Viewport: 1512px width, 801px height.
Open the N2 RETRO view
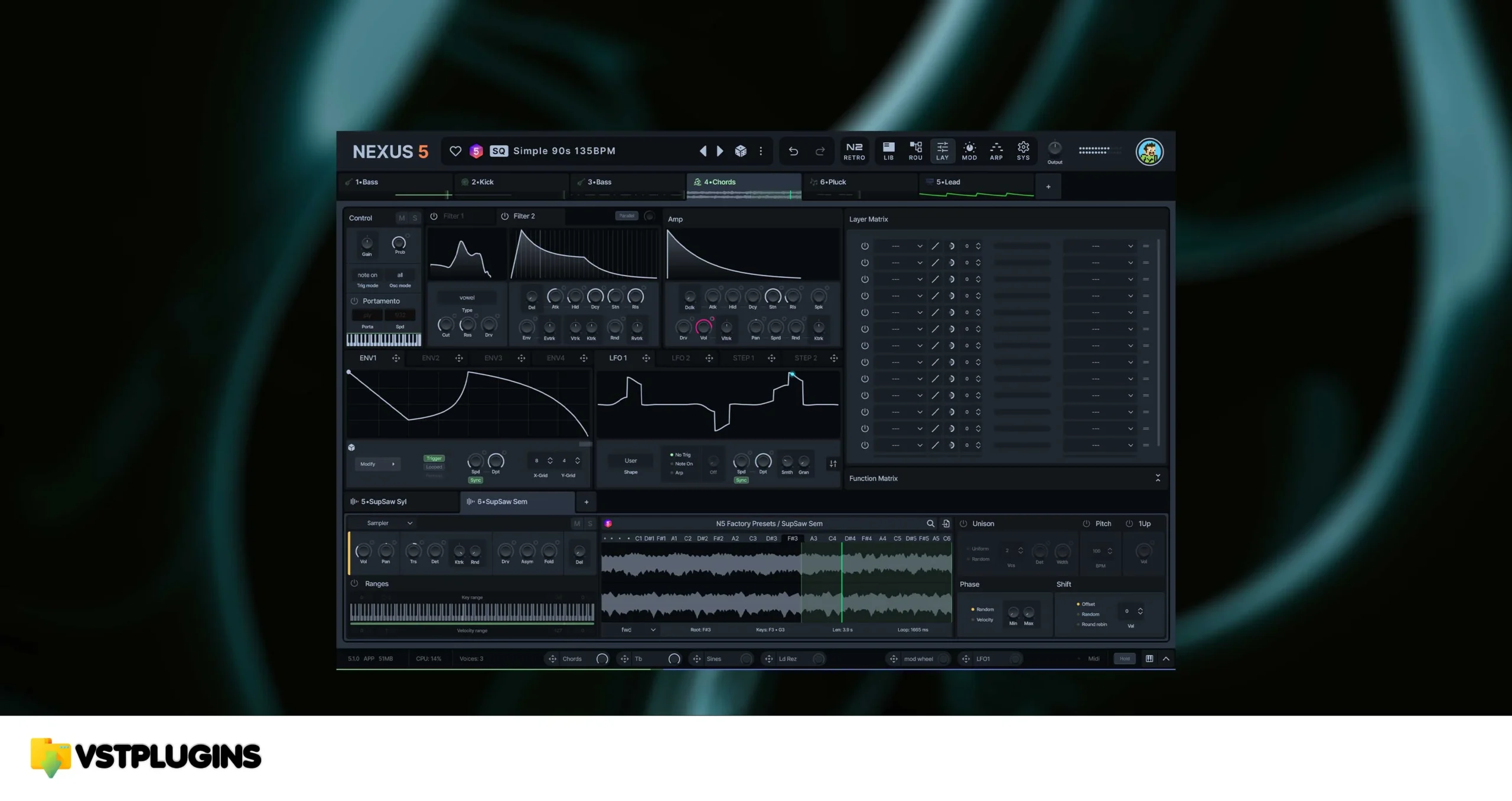[x=854, y=151]
